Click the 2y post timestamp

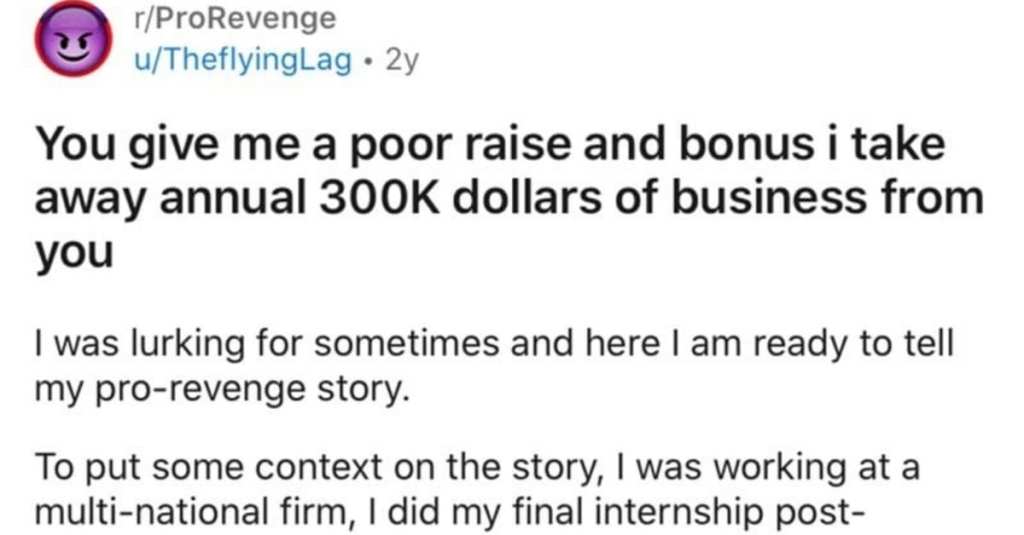tap(402, 61)
